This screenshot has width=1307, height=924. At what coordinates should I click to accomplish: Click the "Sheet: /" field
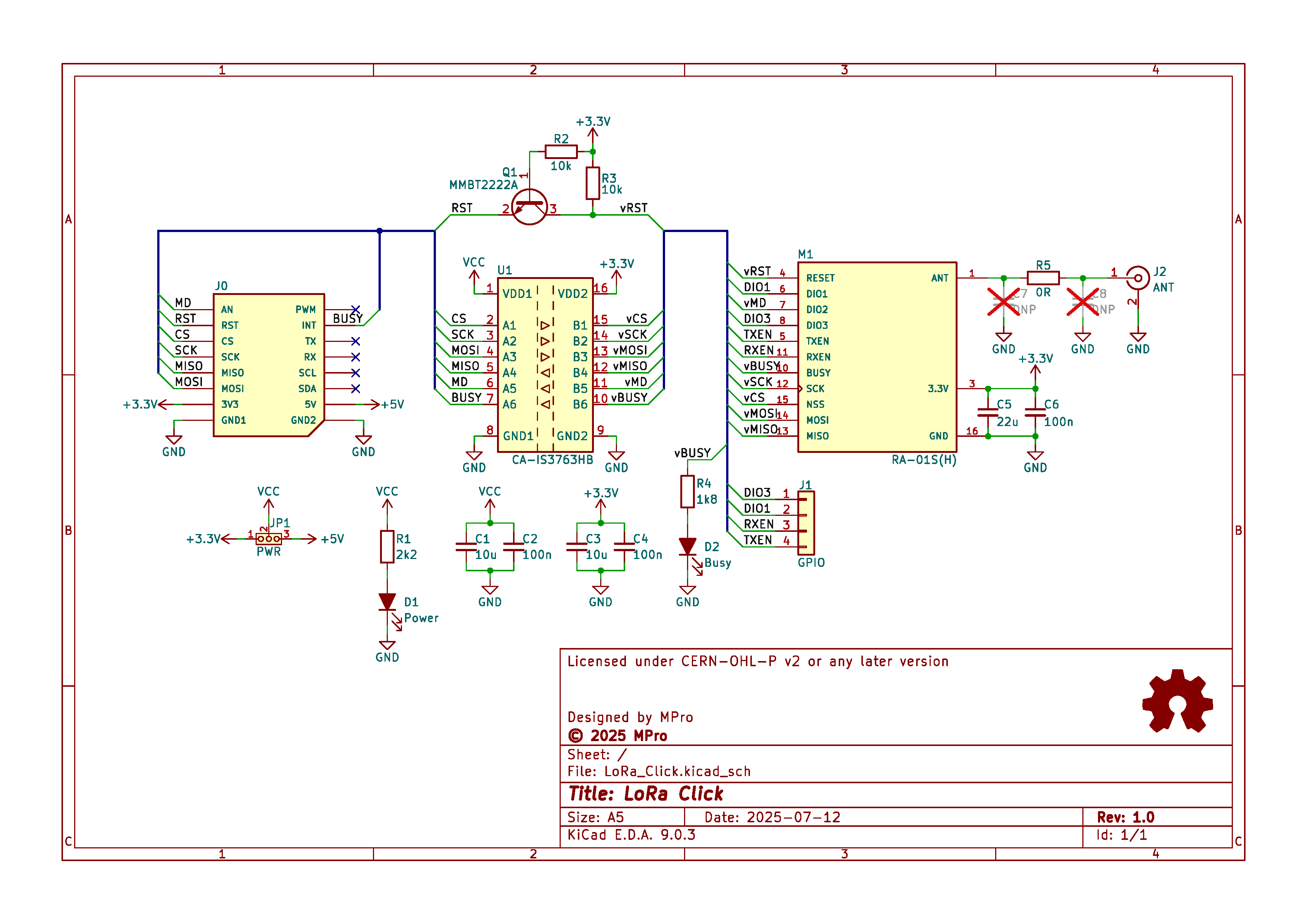[596, 755]
